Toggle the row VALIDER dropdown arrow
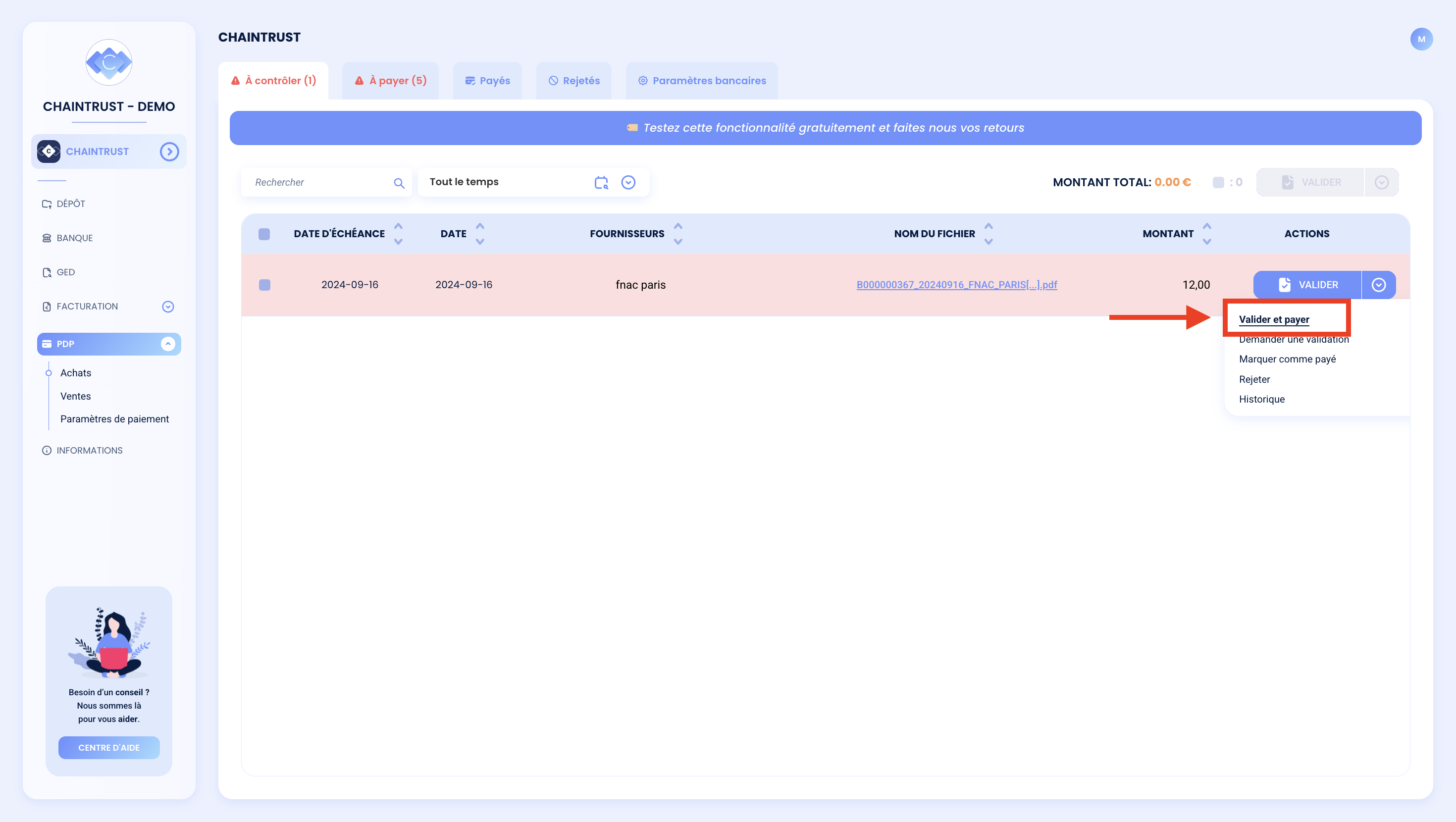Image resolution: width=1456 pixels, height=822 pixels. pyautogui.click(x=1379, y=285)
